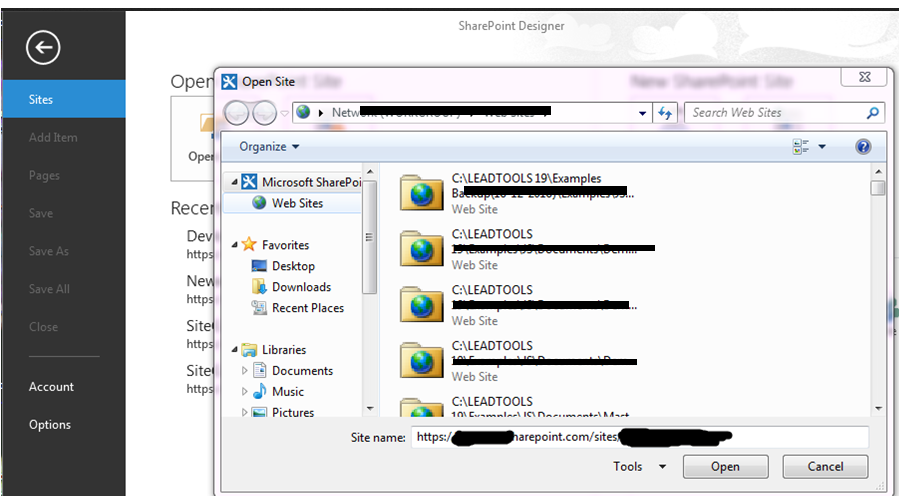This screenshot has width=899, height=496.
Task: Open the Organize menu
Action: tap(269, 147)
